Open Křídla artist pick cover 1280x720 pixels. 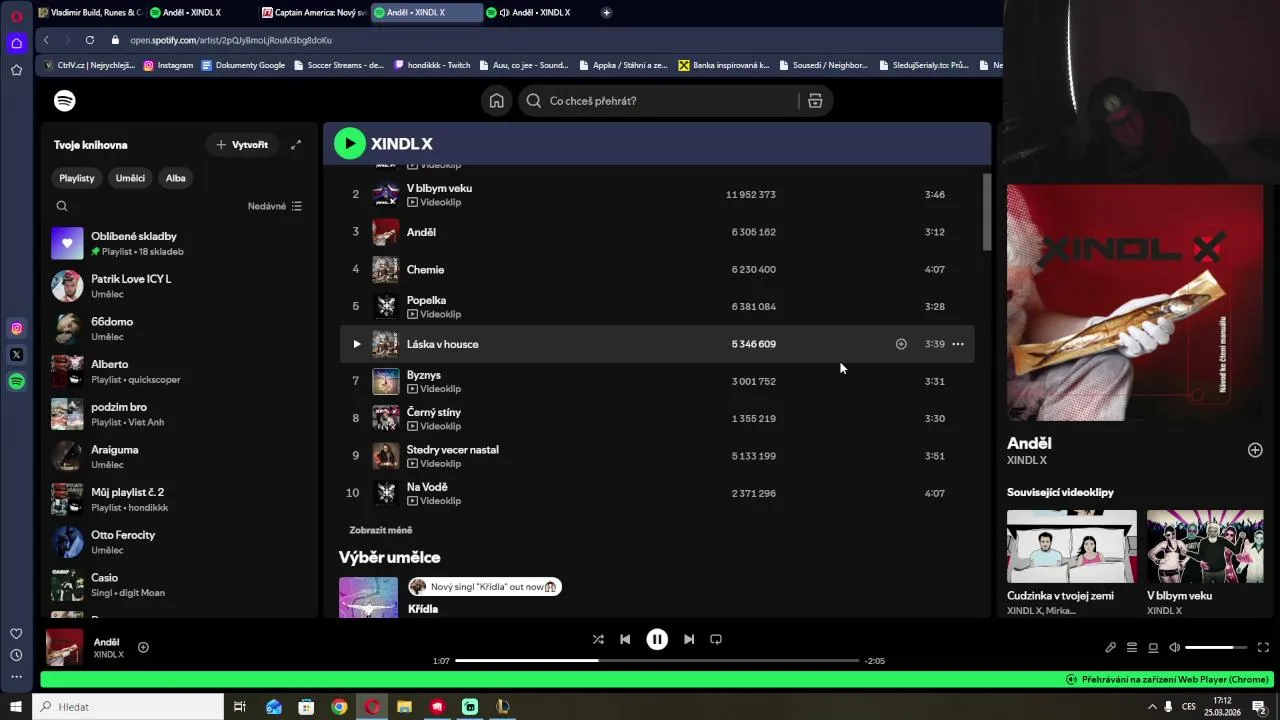(368, 597)
